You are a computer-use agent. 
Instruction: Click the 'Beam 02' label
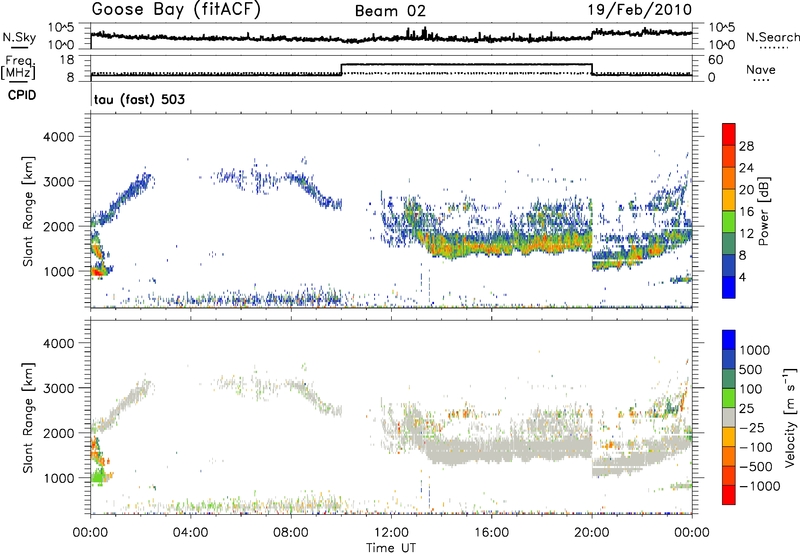(x=390, y=11)
